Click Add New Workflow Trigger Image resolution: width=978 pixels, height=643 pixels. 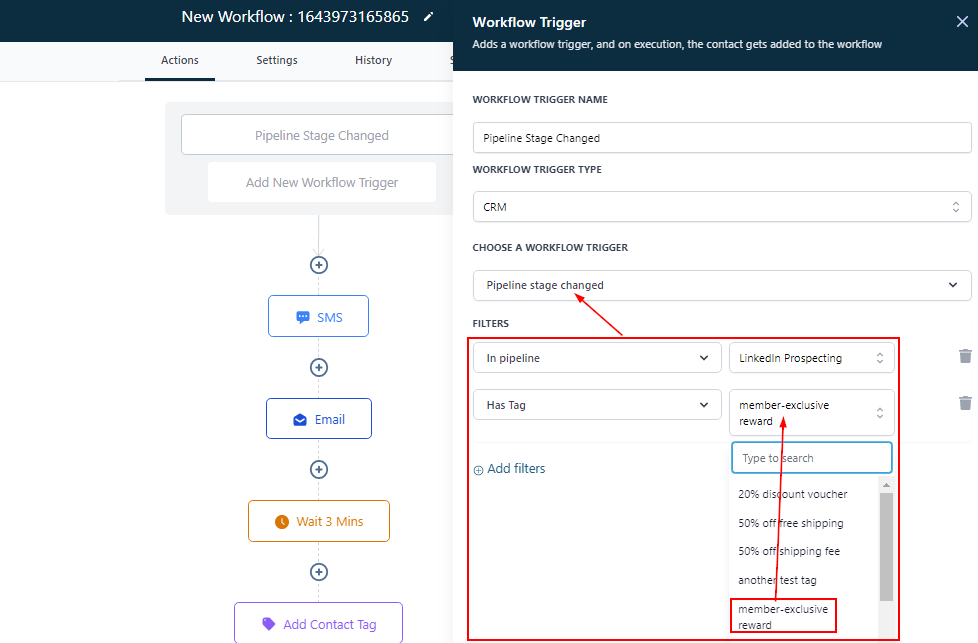(322, 182)
